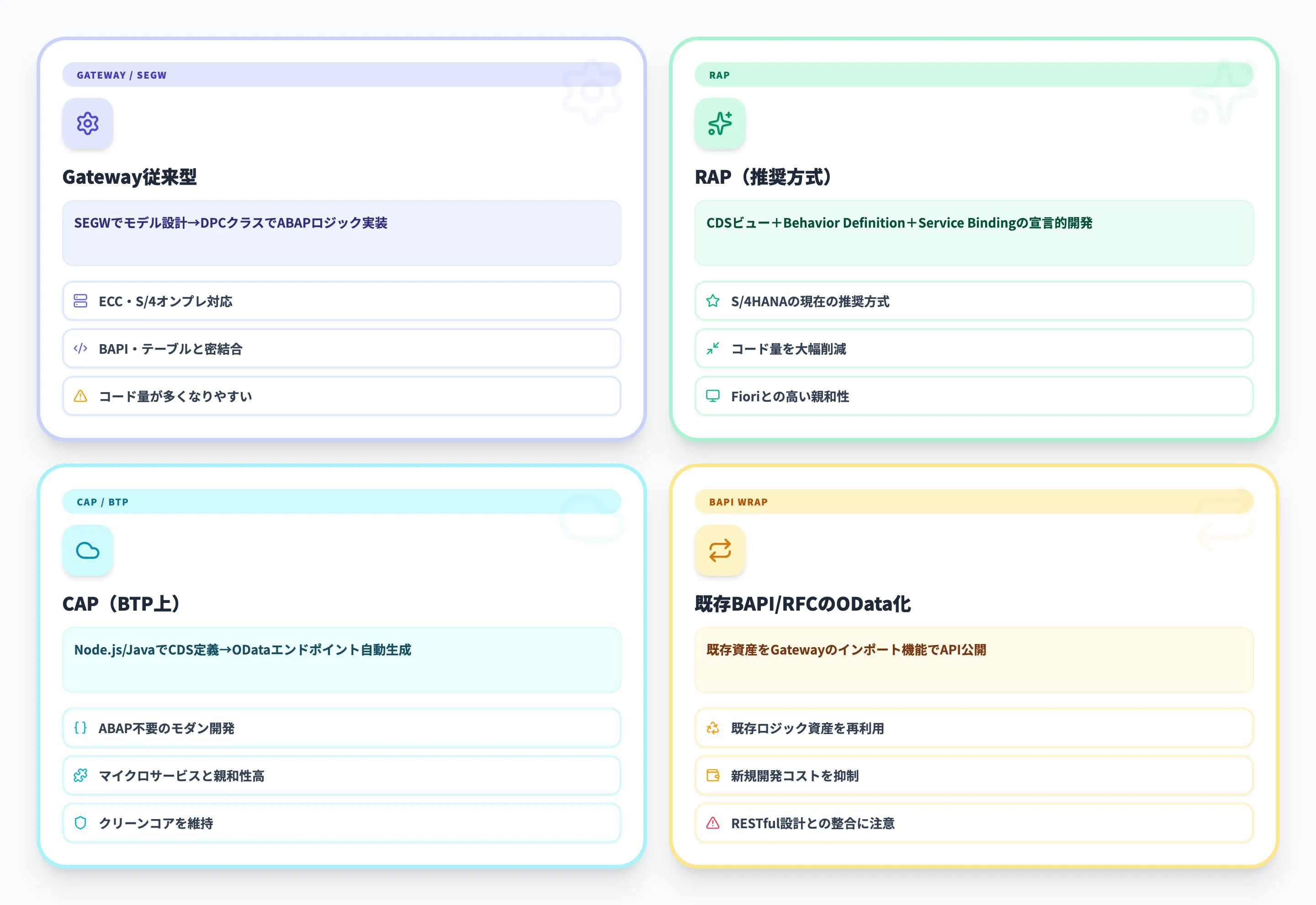Click the puzzle piece icon beside マイクロサービスと親和性高
Screen dimensions: 1316x905
80,776
